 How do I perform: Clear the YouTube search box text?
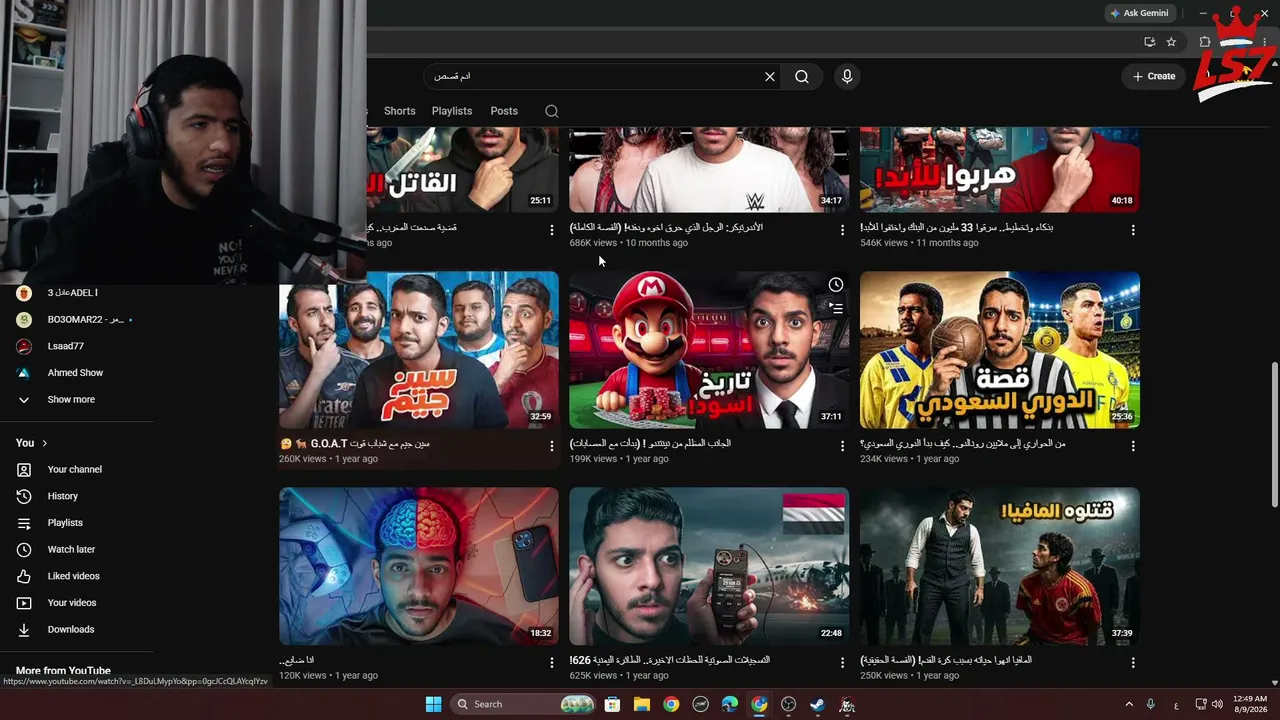pos(770,76)
